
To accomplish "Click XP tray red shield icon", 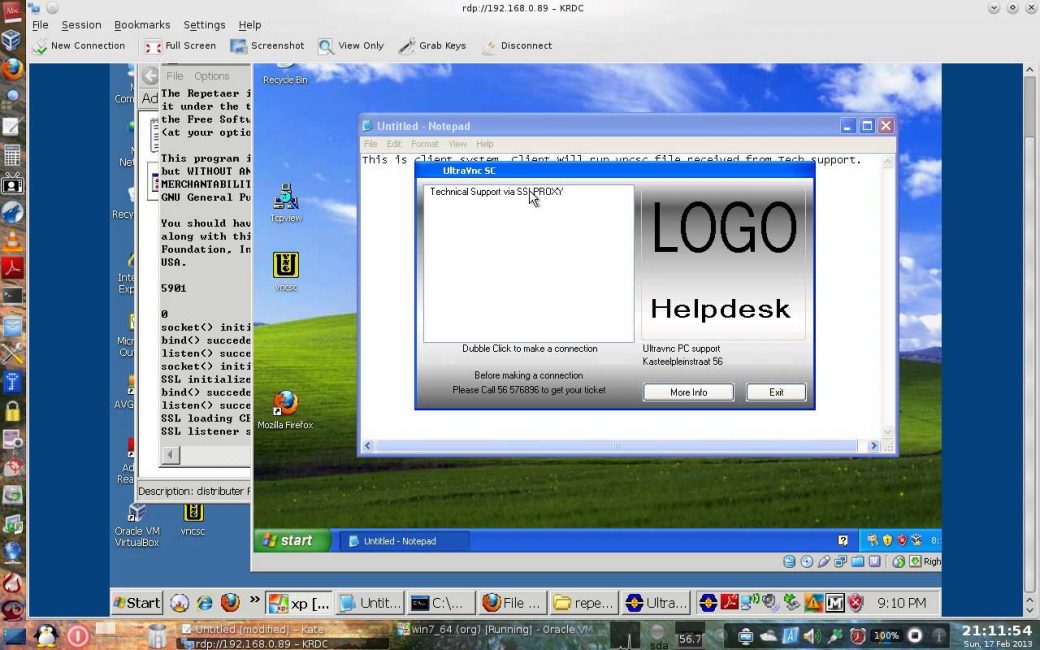I will (901, 540).
